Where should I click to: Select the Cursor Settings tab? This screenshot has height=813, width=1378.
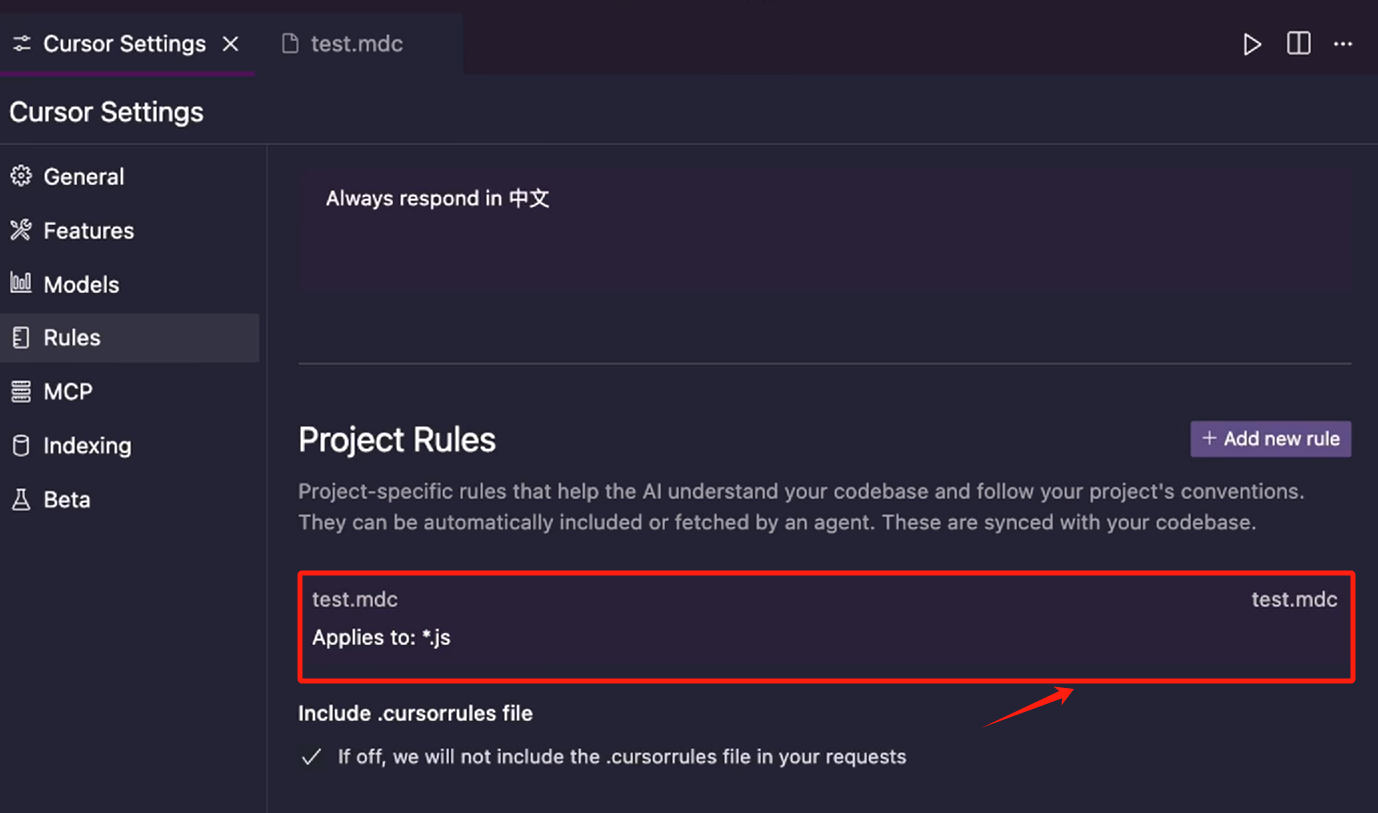109,44
